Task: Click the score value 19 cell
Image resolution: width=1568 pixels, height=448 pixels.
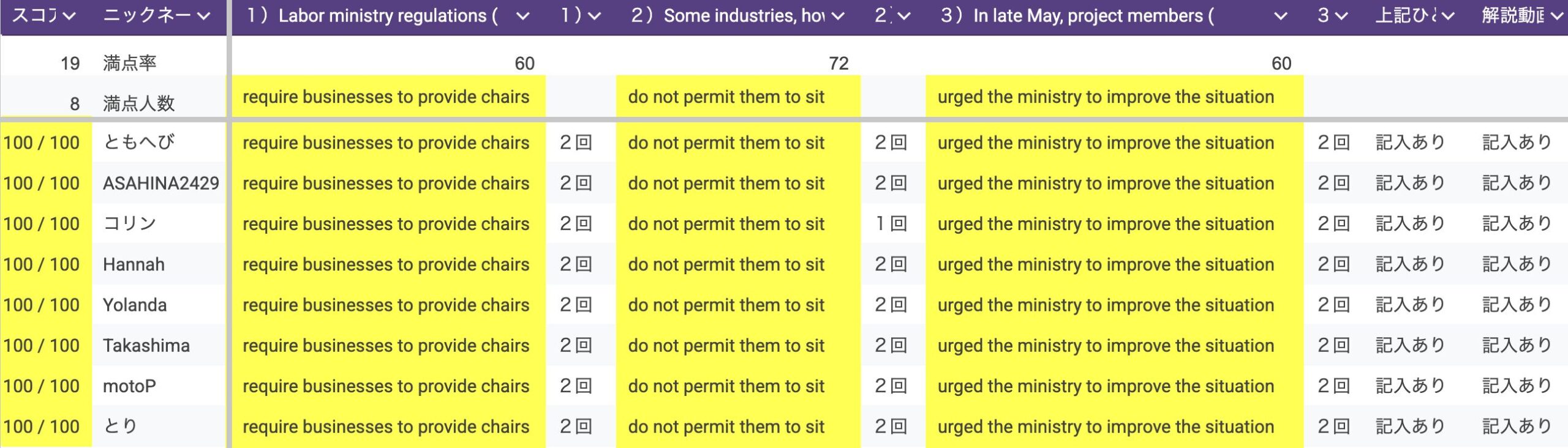Action: 70,63
